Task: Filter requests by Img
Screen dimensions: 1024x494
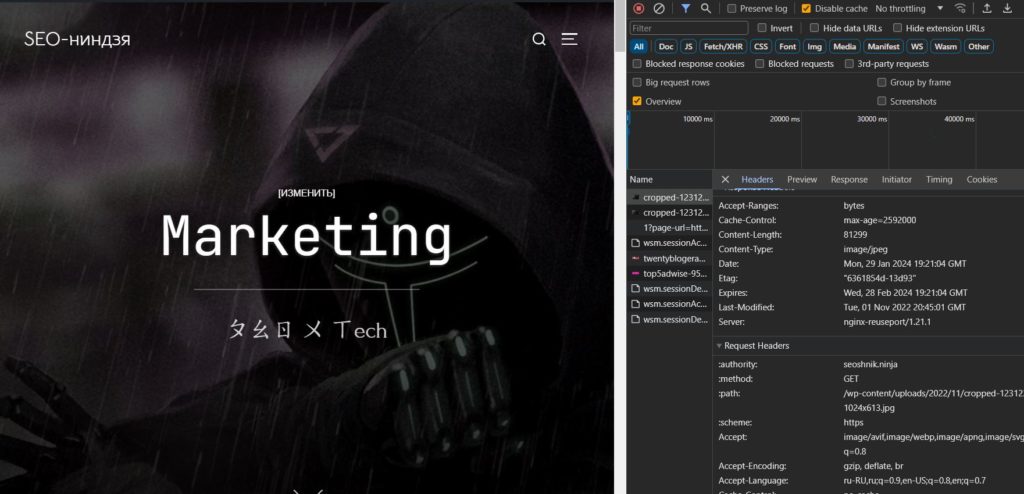Action: [814, 46]
